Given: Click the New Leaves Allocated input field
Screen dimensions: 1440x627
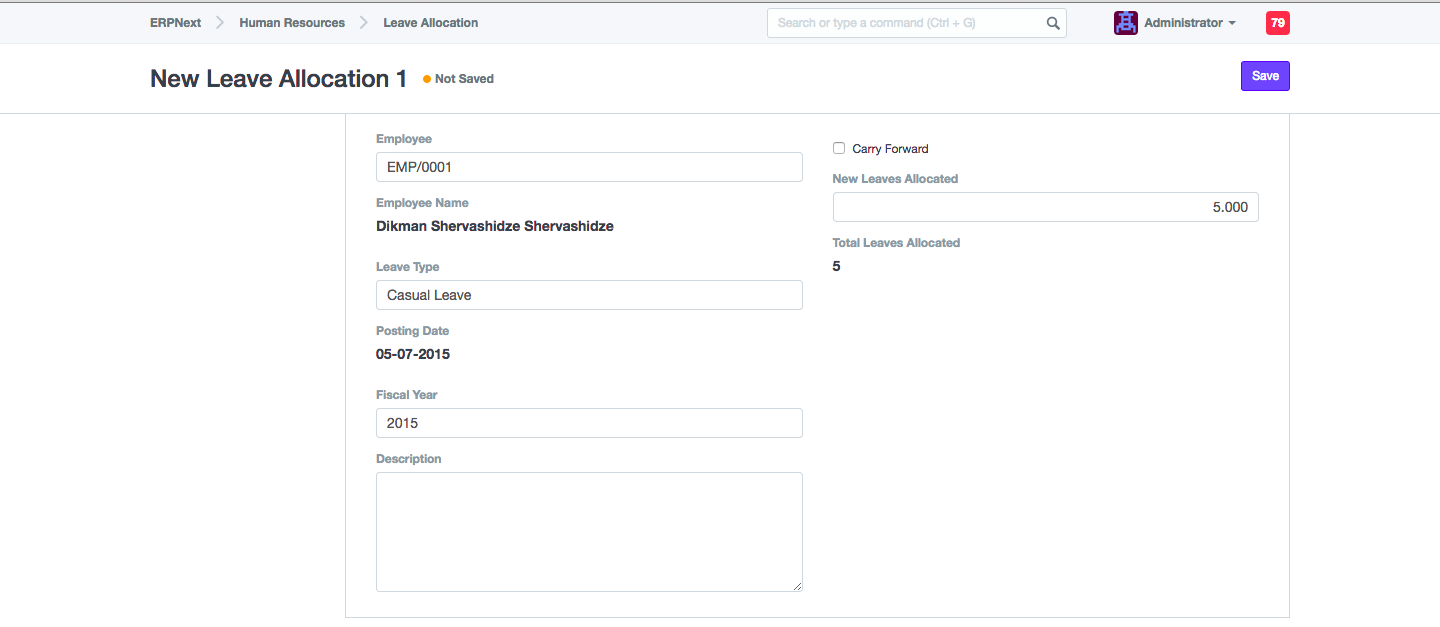Looking at the screenshot, I should [x=1045, y=207].
